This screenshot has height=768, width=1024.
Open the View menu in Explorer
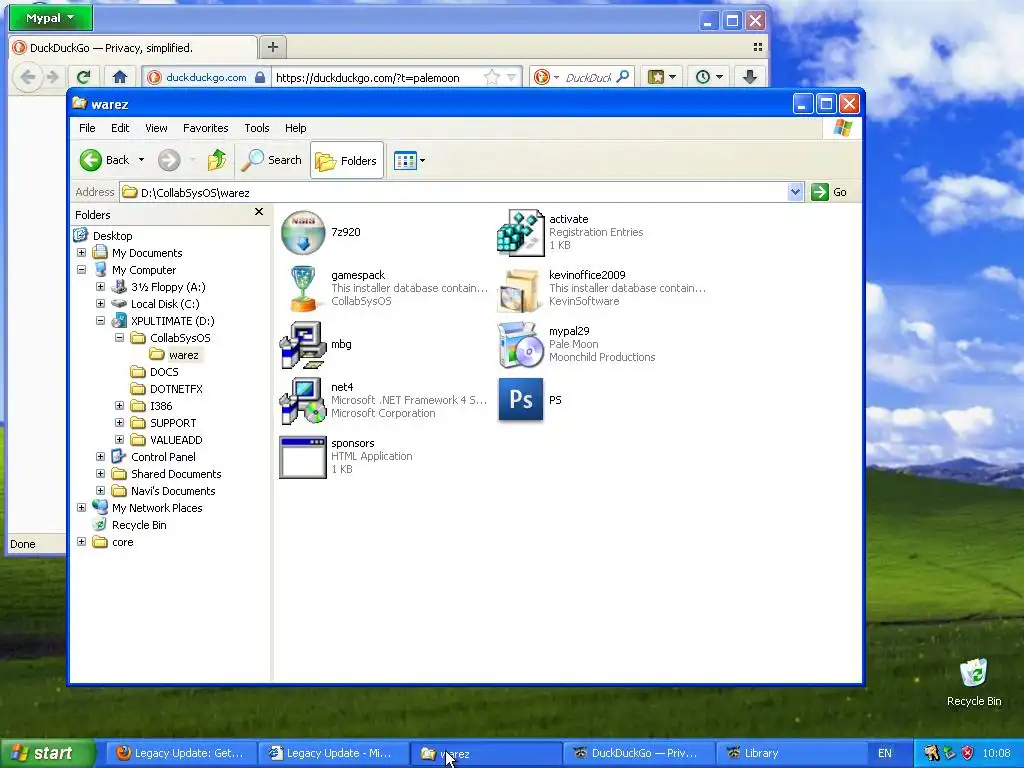[156, 128]
